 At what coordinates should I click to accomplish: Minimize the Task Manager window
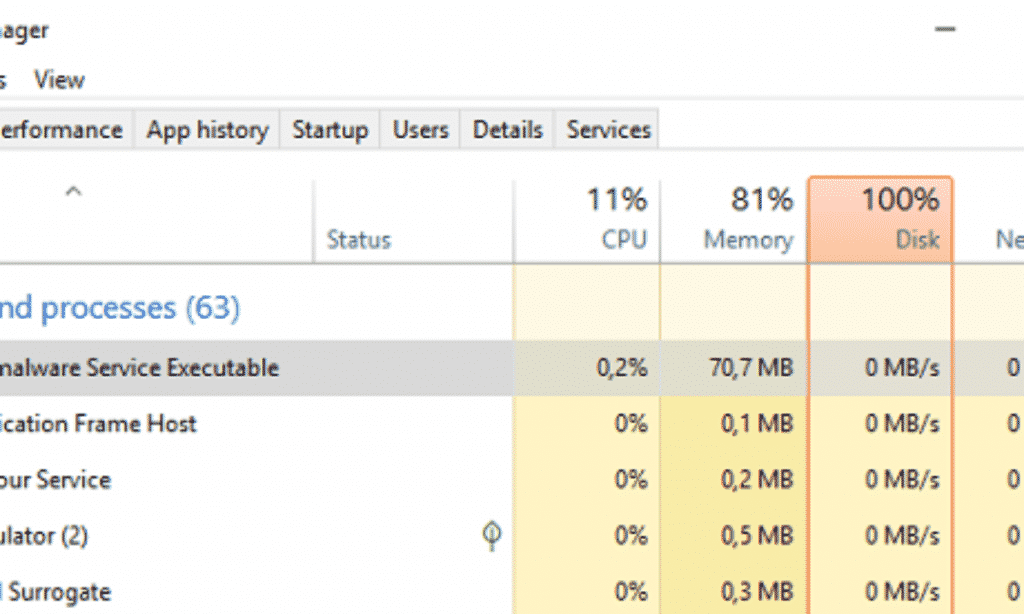click(945, 29)
